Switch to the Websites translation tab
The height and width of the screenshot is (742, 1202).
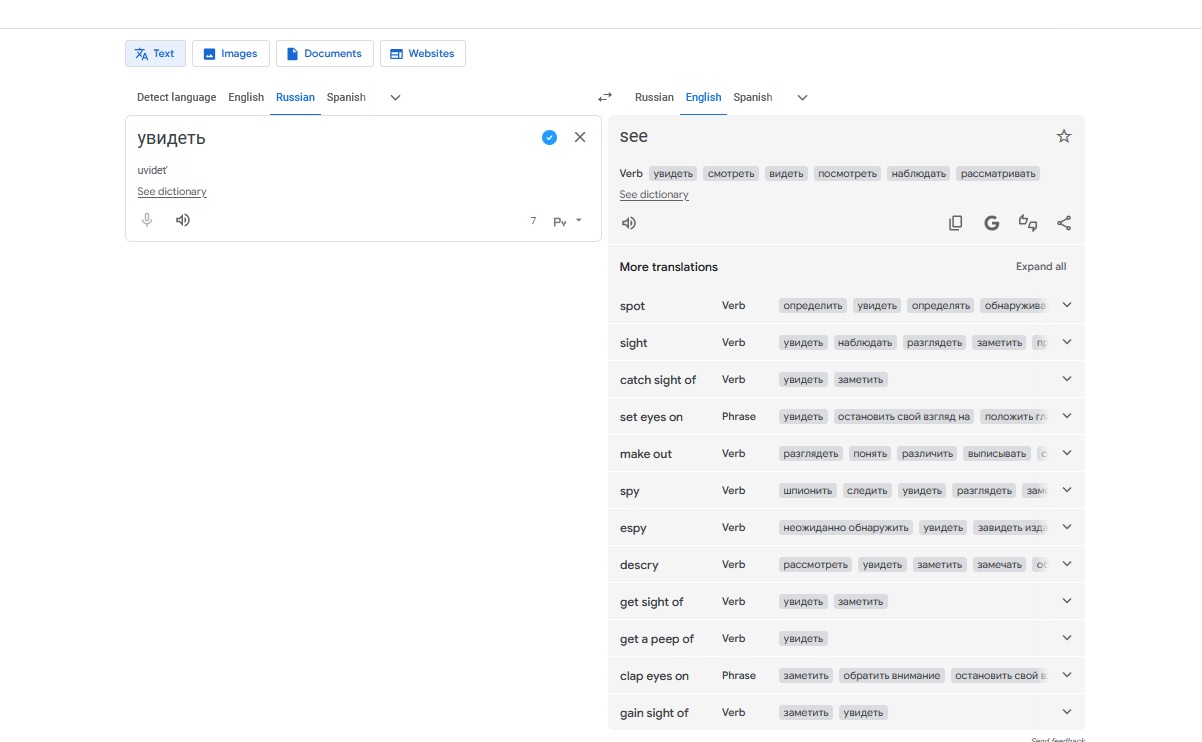423,53
